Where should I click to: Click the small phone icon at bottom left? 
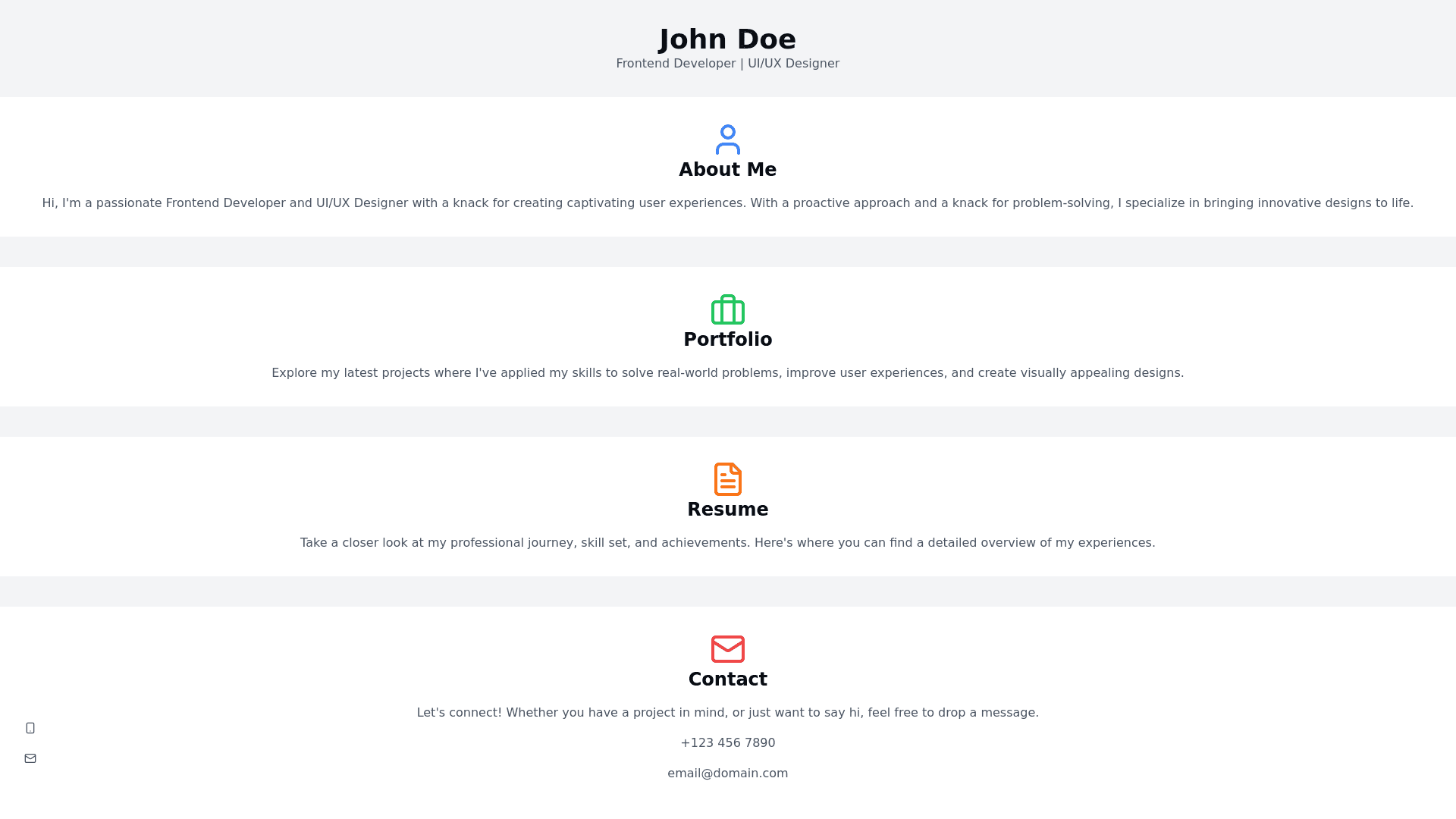(x=30, y=728)
